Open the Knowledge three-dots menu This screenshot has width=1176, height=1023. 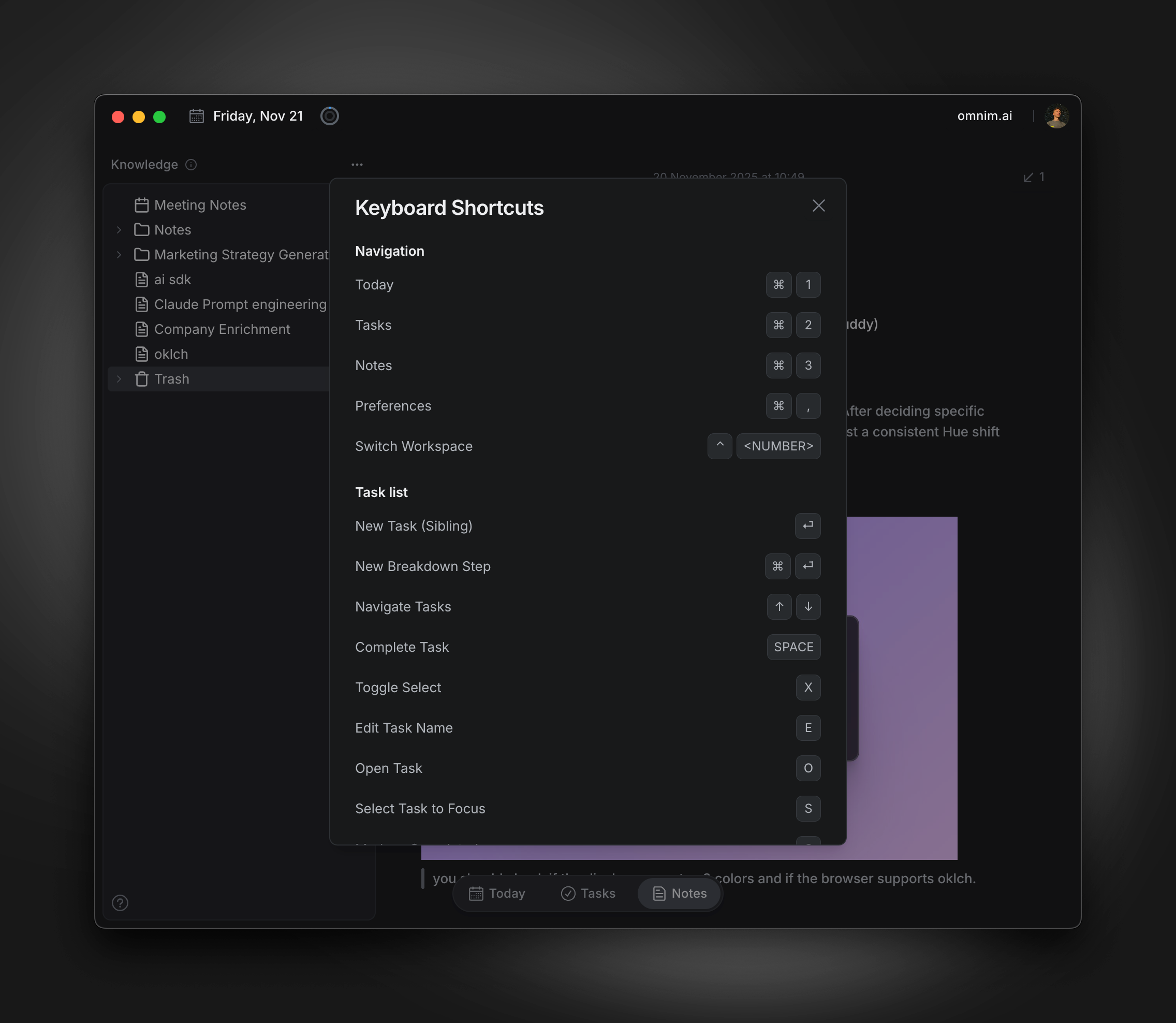pos(357,165)
